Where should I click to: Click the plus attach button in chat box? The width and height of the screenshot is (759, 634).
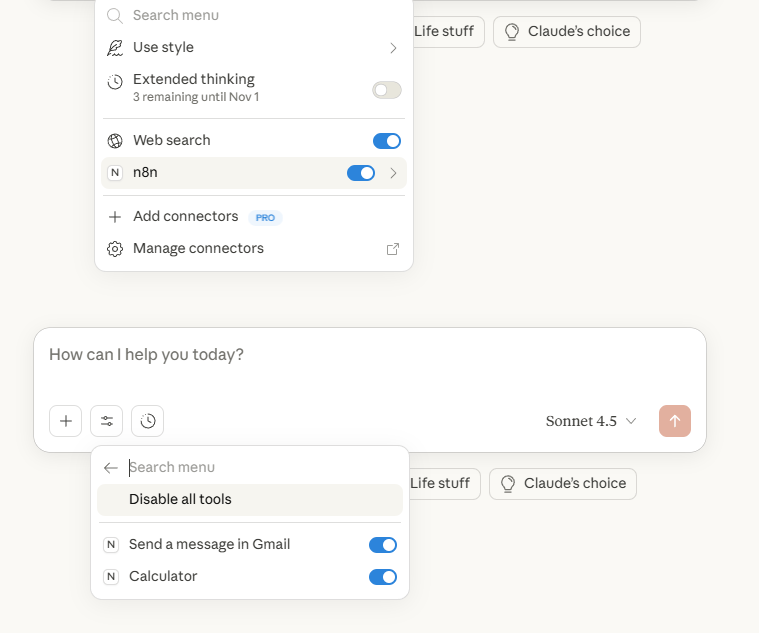(x=65, y=421)
